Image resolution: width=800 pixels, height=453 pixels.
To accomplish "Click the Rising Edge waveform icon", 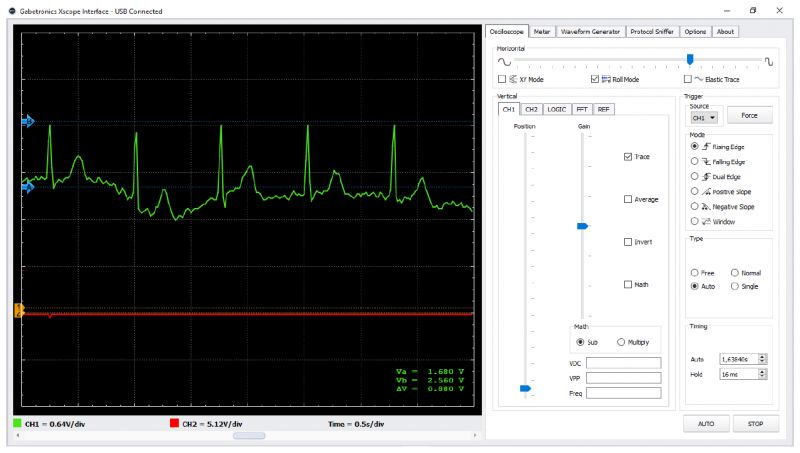I will (x=706, y=146).
